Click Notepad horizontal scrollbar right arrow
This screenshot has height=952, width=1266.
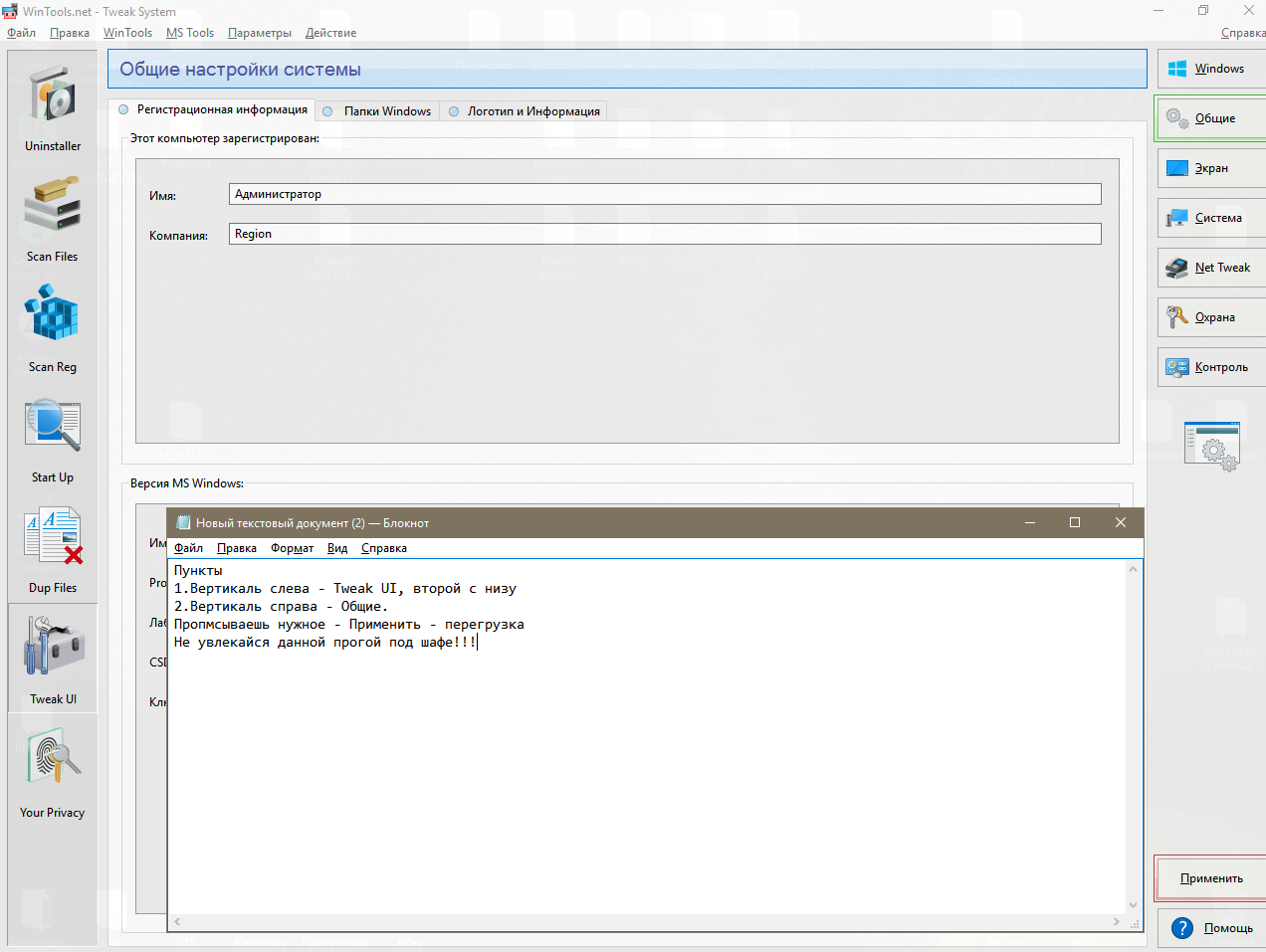(x=1116, y=922)
